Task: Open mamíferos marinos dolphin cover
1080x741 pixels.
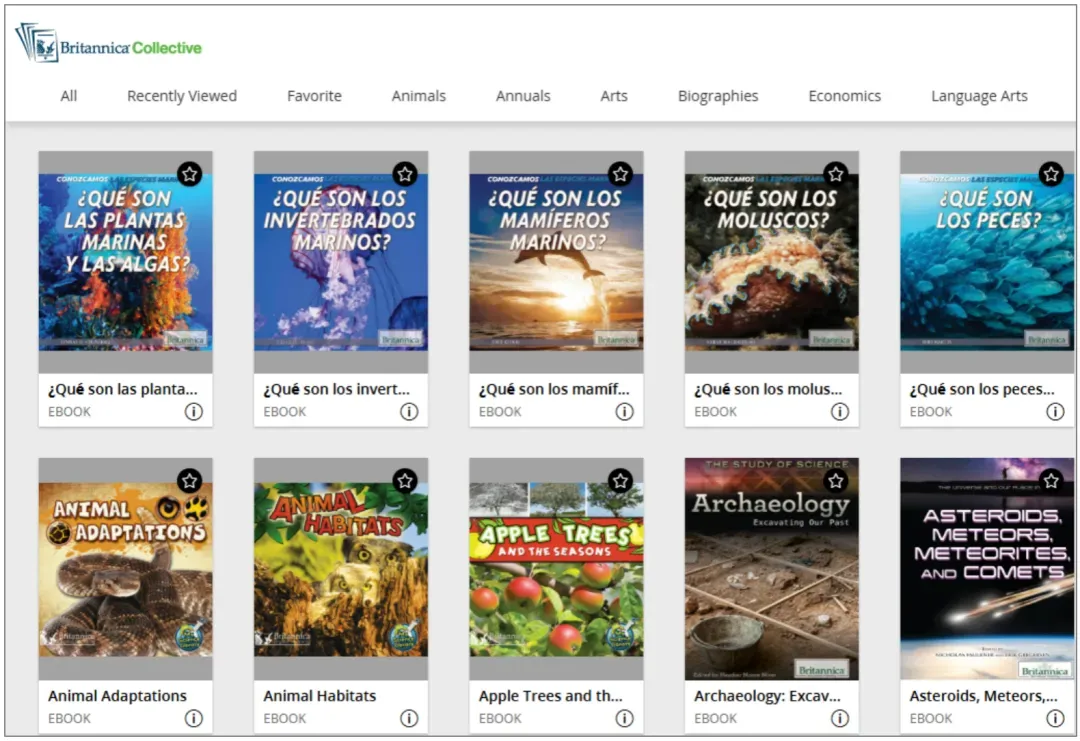Action: (x=557, y=262)
